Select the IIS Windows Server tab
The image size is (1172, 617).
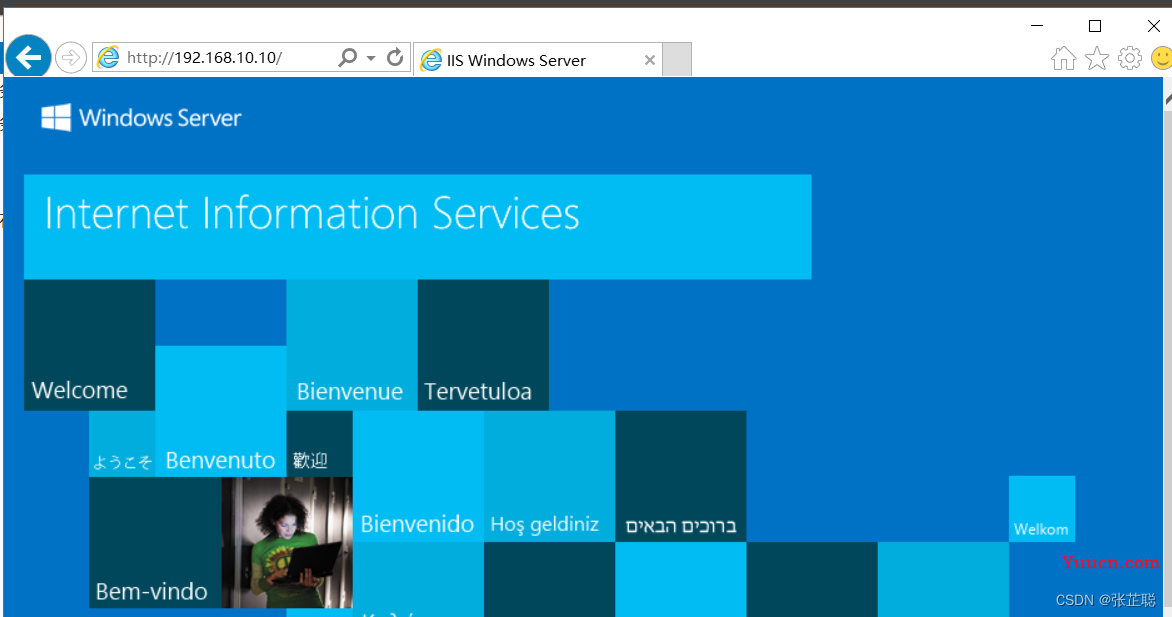(x=538, y=60)
